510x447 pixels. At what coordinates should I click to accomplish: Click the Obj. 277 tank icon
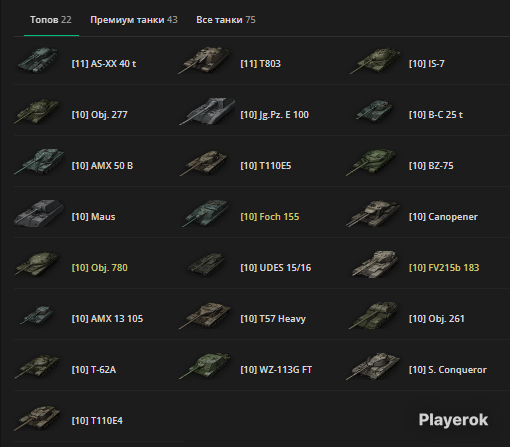(x=37, y=111)
